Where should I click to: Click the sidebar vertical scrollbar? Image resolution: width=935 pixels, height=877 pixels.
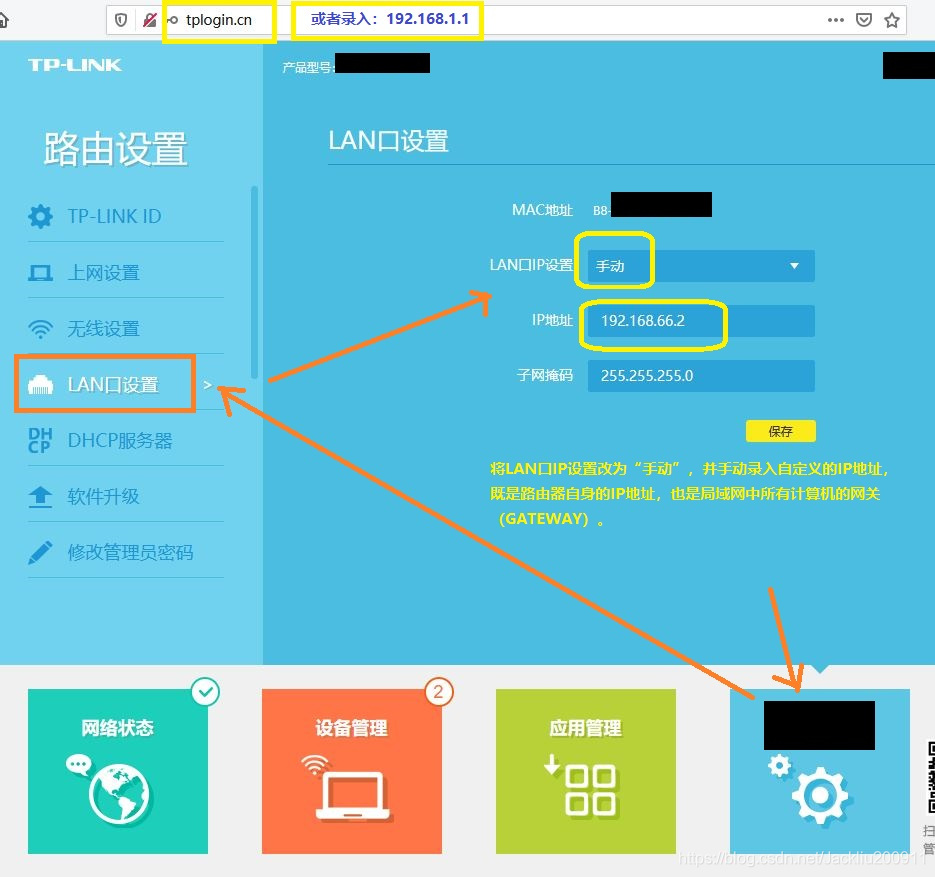pyautogui.click(x=255, y=282)
